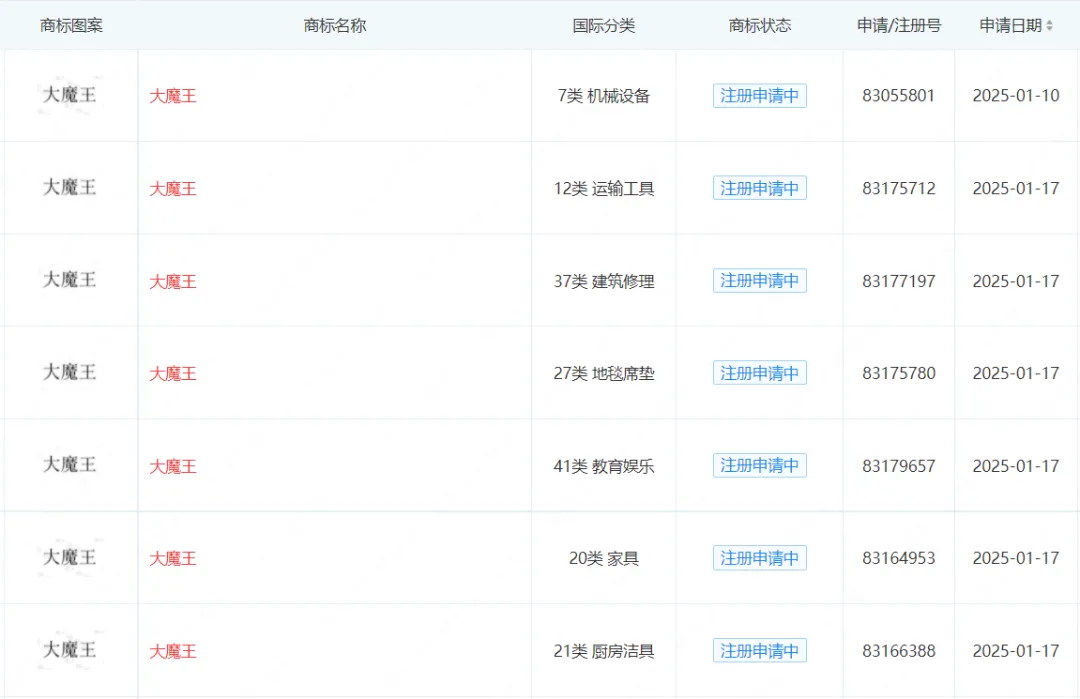This screenshot has width=1080, height=699.
Task: Click the 申请/注册号 column header
Action: tap(899, 25)
